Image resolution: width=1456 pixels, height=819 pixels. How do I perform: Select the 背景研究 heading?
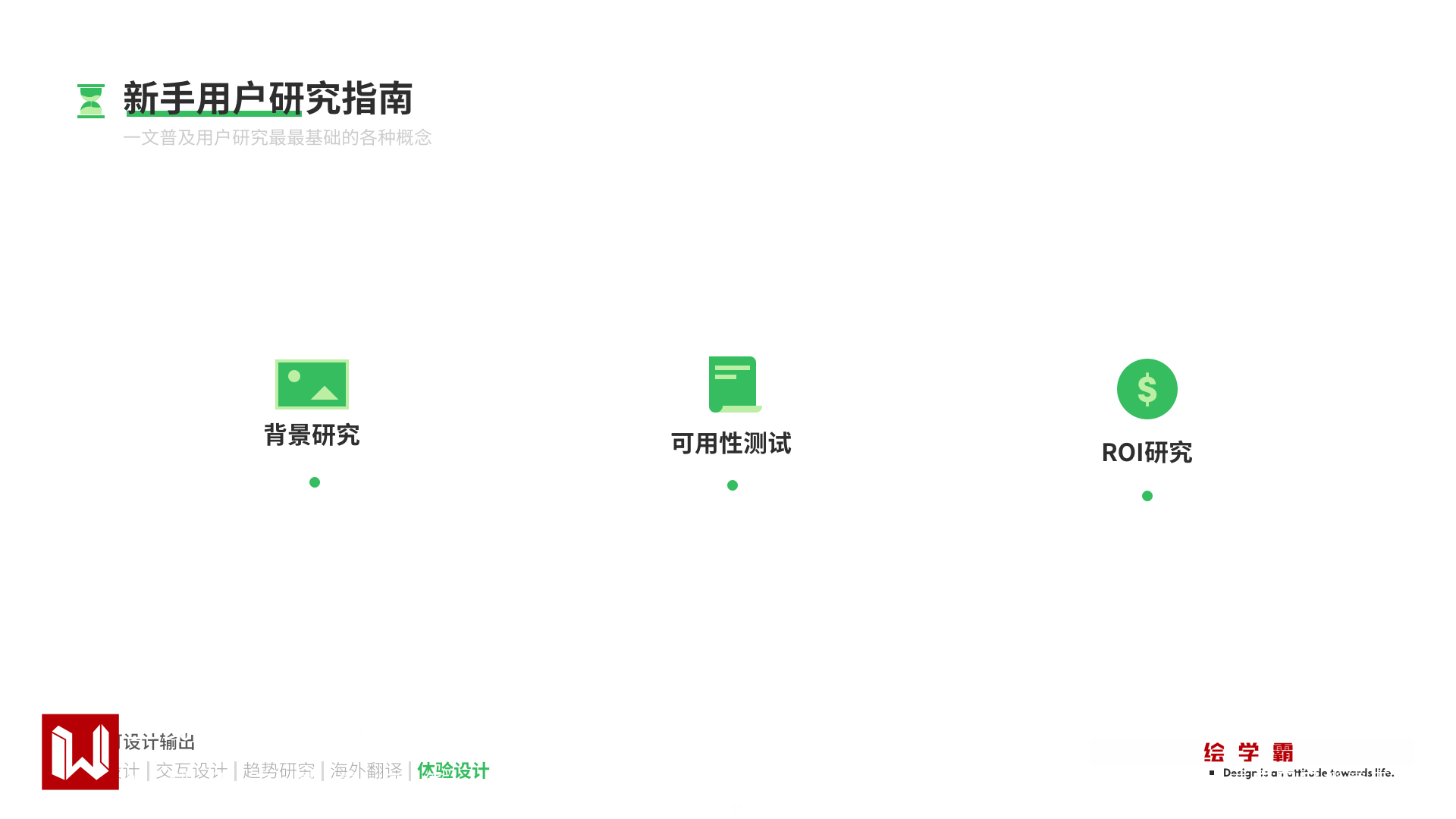pos(312,435)
